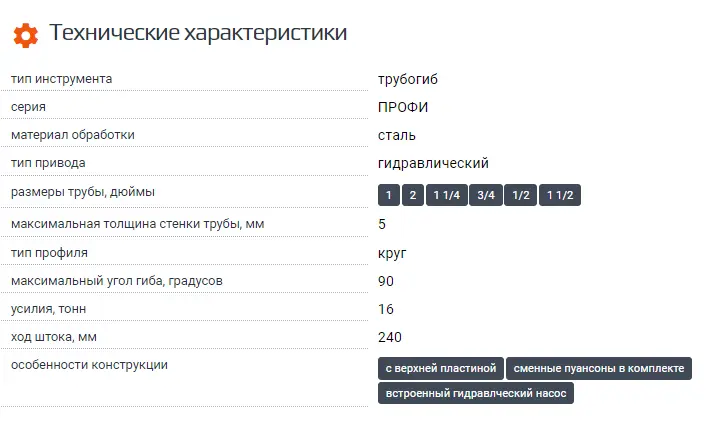Click the orange gear icon
The height and width of the screenshot is (447, 706).
pos(26,35)
